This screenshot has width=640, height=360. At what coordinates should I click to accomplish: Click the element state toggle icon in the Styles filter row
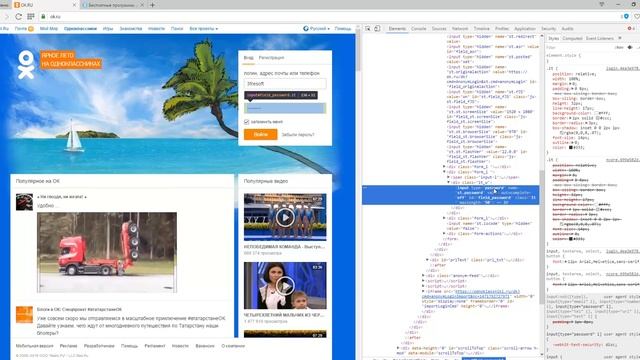click(x=630, y=47)
